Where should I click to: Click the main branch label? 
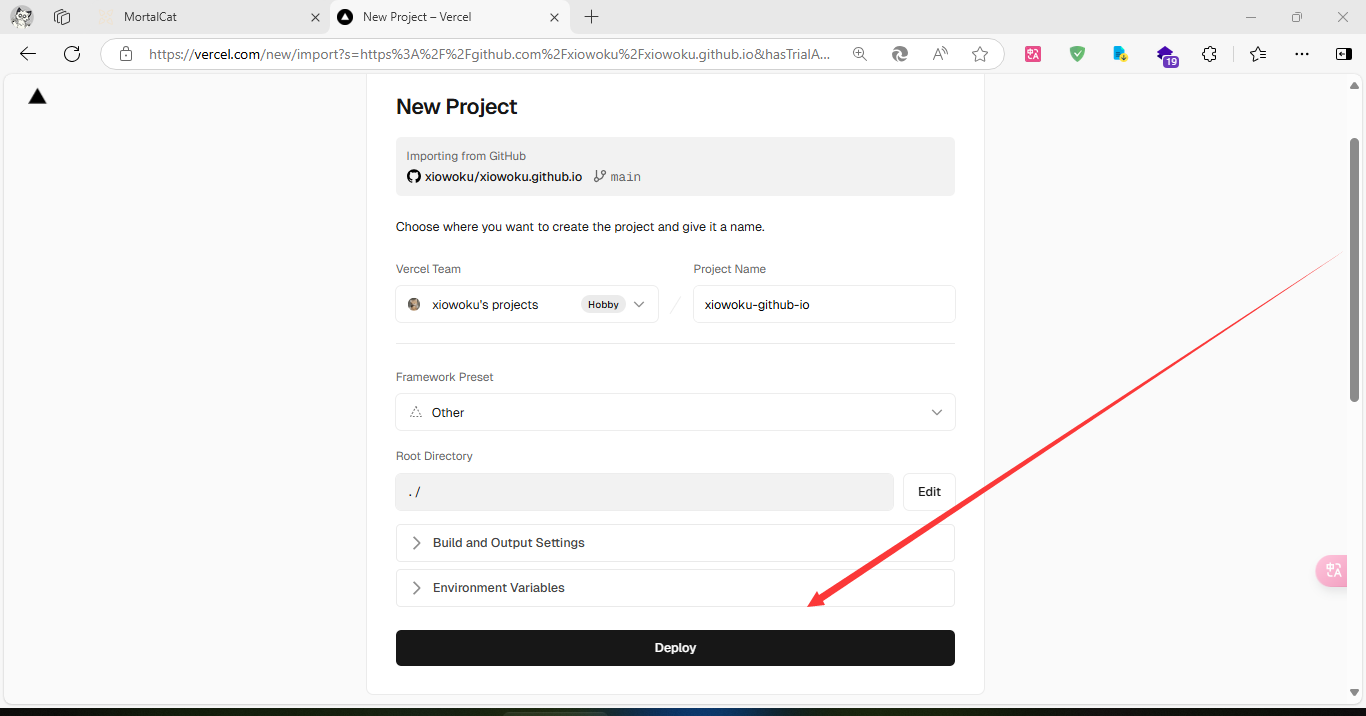point(626,177)
